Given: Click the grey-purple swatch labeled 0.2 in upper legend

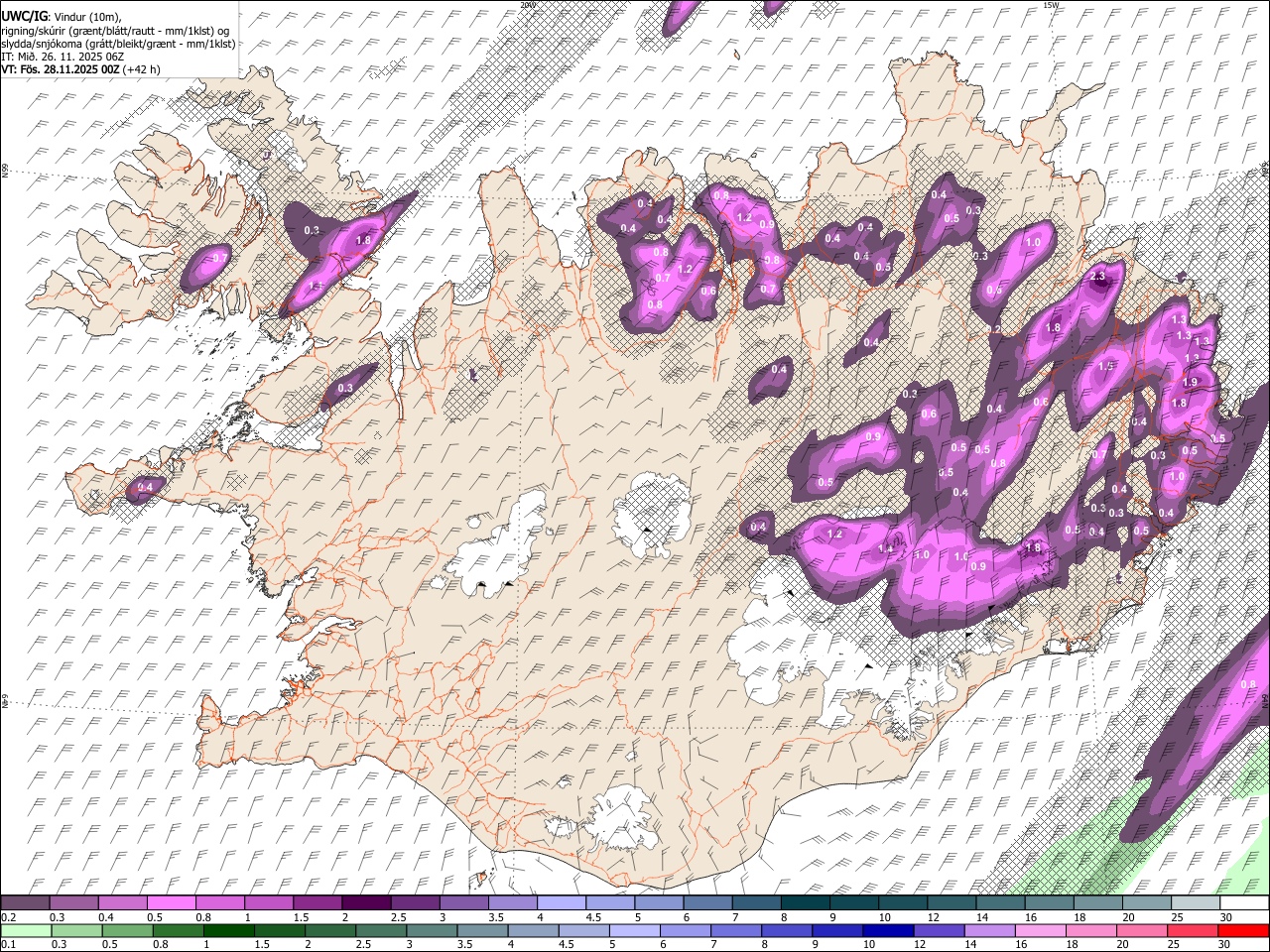Looking at the screenshot, I should point(25,903).
